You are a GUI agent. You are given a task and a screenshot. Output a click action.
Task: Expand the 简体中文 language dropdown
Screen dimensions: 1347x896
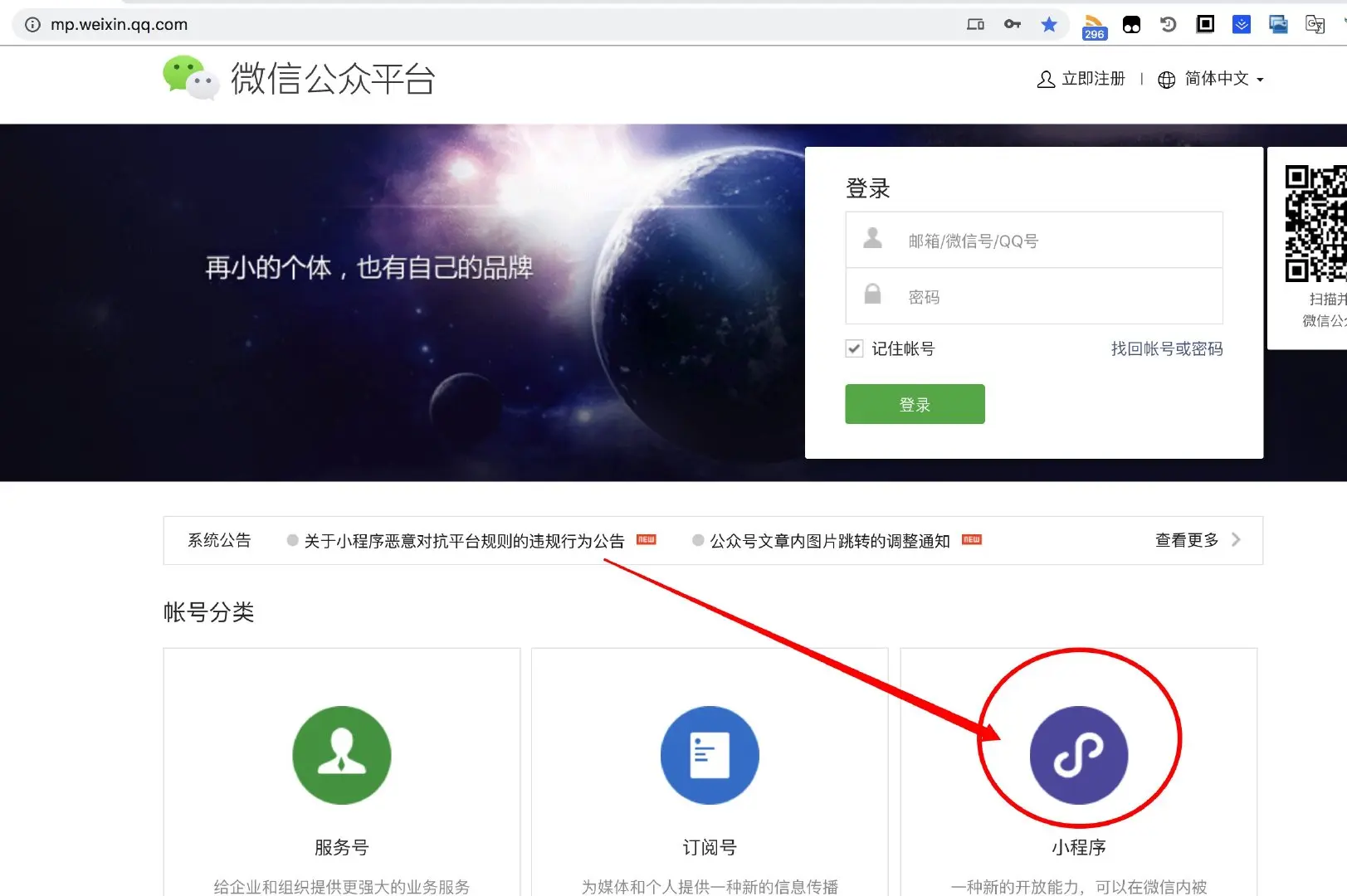[x=1224, y=79]
